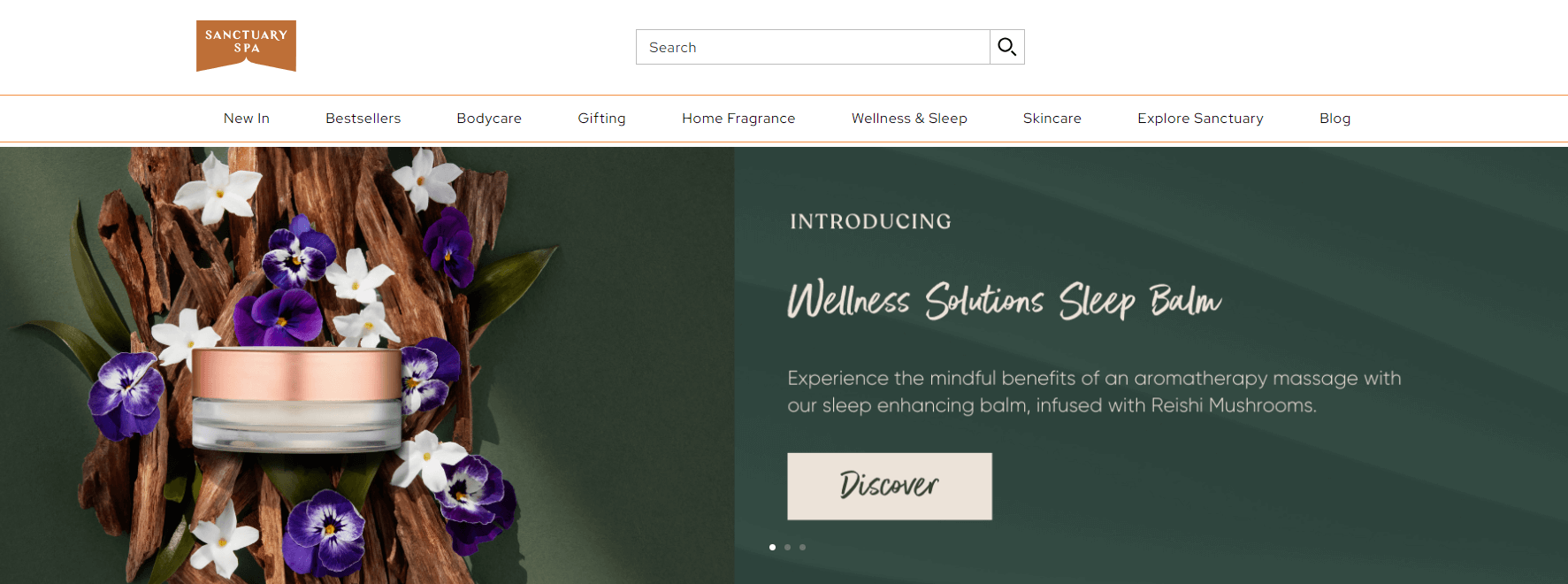The image size is (1568, 584).
Task: Select the third carousel slide dot
Action: tap(802, 547)
